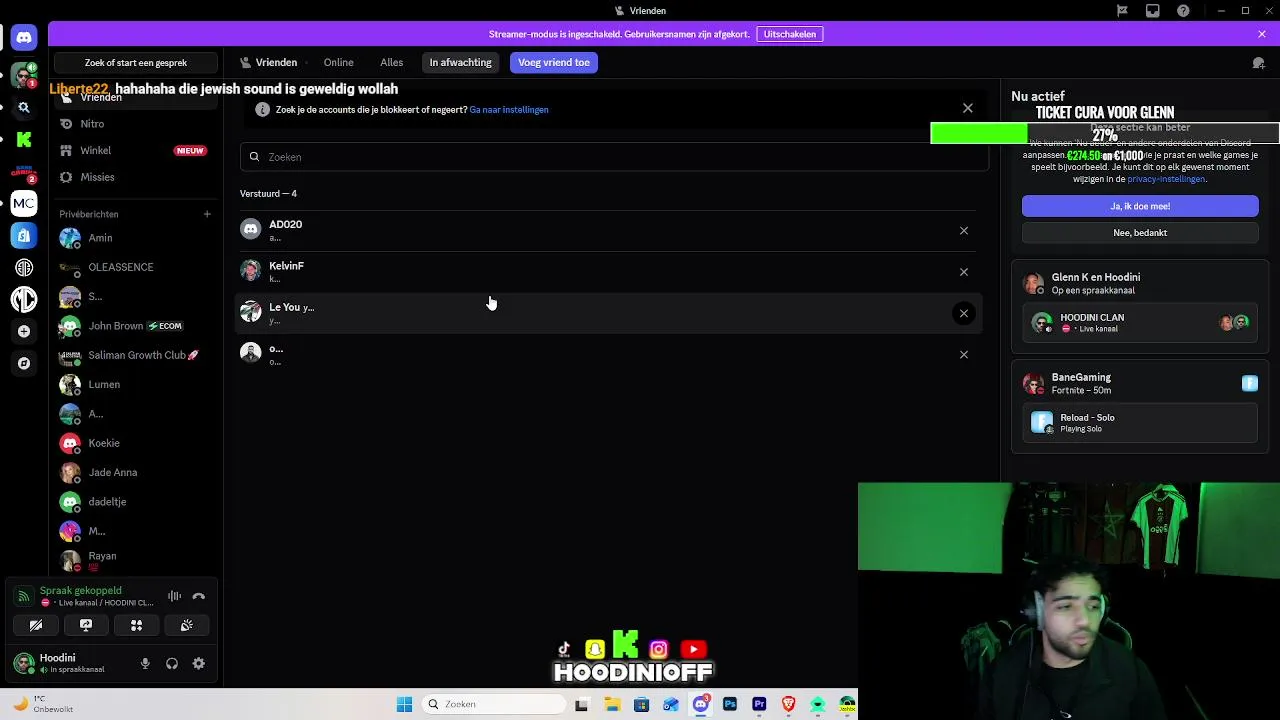Click Ja, ik doe mee! button
1280x720 pixels.
point(1140,206)
